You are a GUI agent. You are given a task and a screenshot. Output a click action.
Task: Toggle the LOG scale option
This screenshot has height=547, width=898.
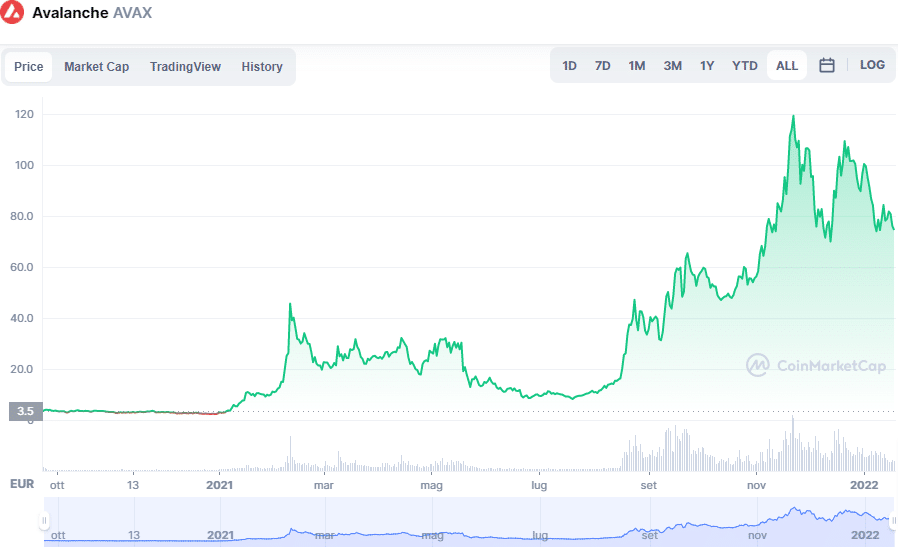pos(872,65)
